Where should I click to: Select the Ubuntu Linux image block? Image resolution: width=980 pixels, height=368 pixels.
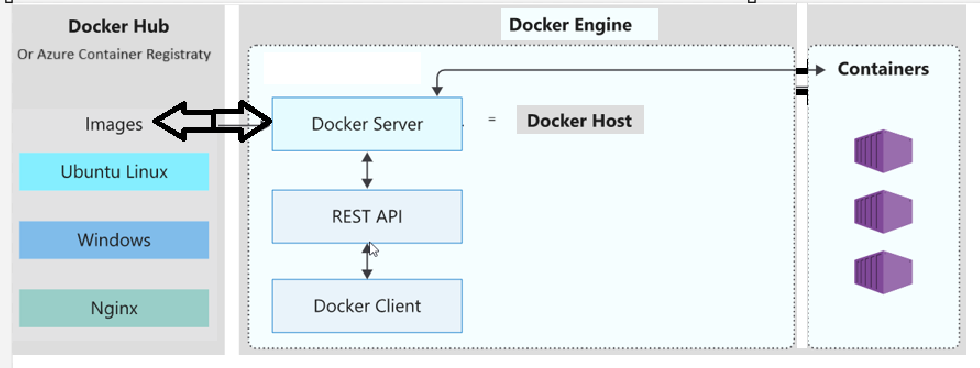click(114, 172)
